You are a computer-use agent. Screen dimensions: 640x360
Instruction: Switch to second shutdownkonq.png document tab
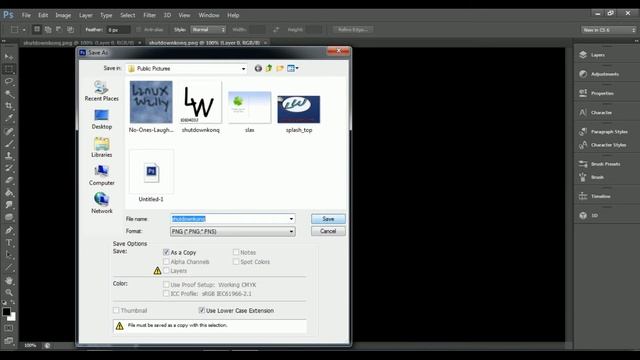point(205,42)
